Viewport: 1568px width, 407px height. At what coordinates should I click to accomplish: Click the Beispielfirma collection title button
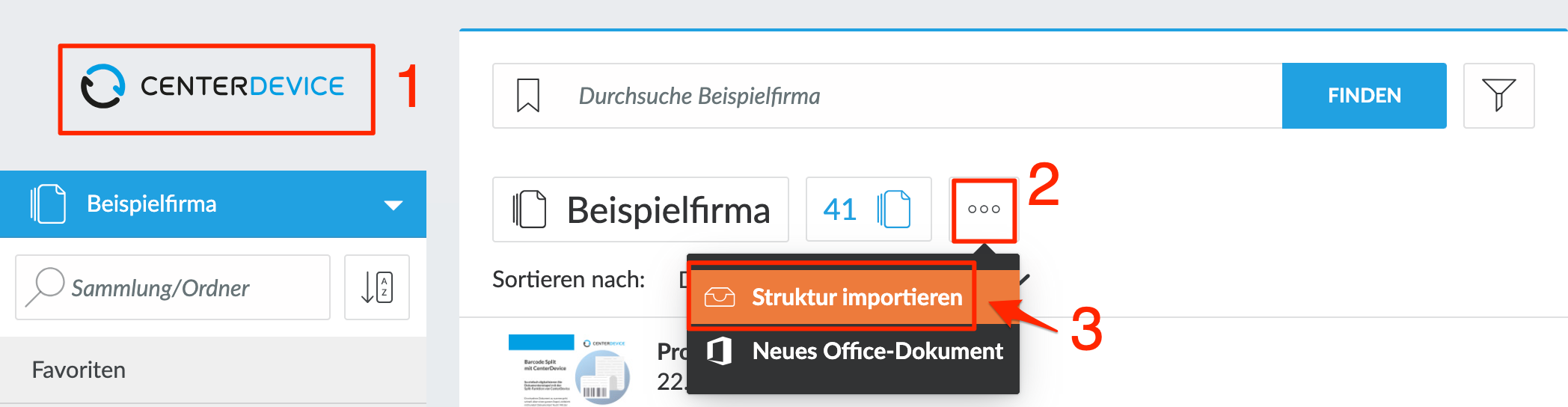(x=640, y=209)
